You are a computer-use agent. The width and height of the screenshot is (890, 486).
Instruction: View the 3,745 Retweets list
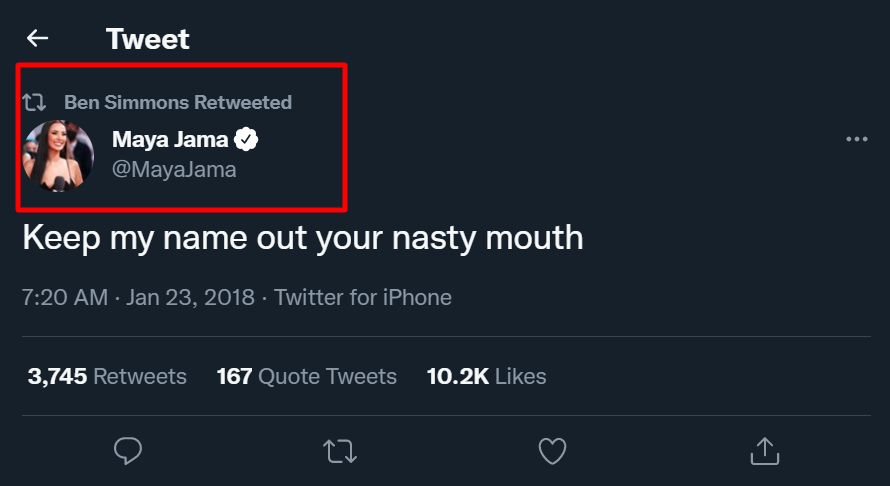pyautogui.click(x=107, y=376)
